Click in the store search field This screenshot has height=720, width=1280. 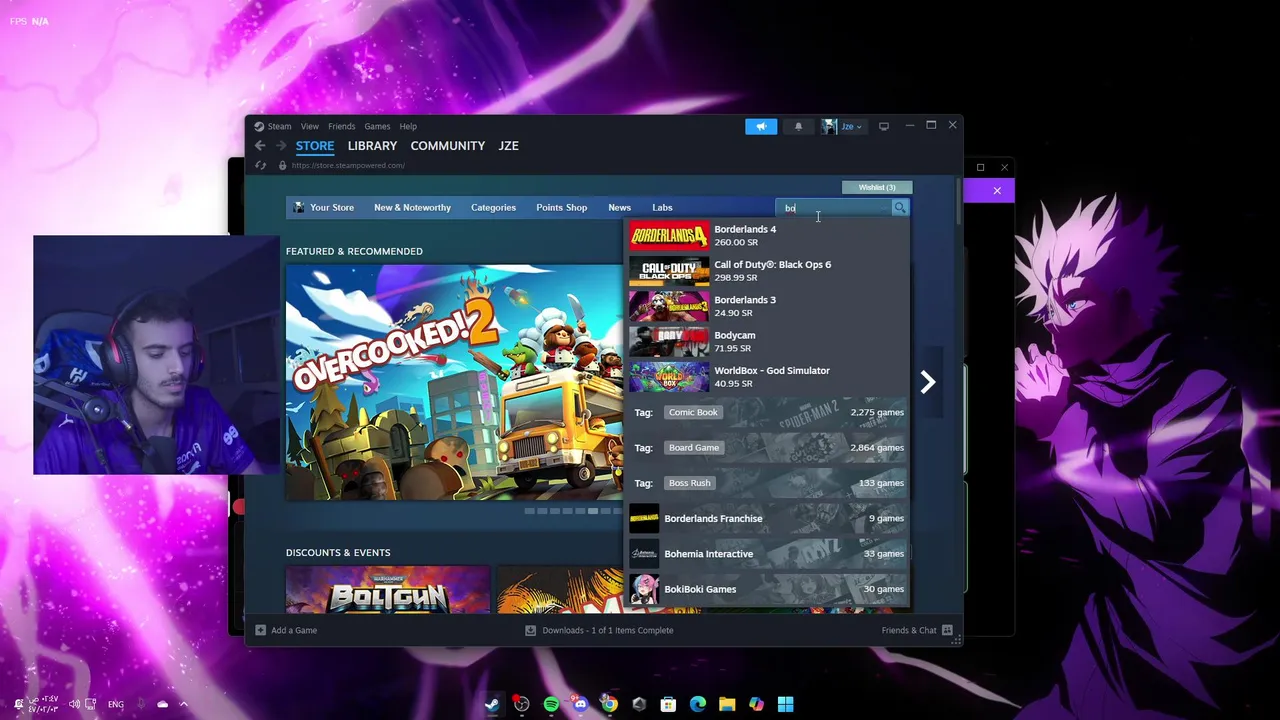tap(834, 208)
